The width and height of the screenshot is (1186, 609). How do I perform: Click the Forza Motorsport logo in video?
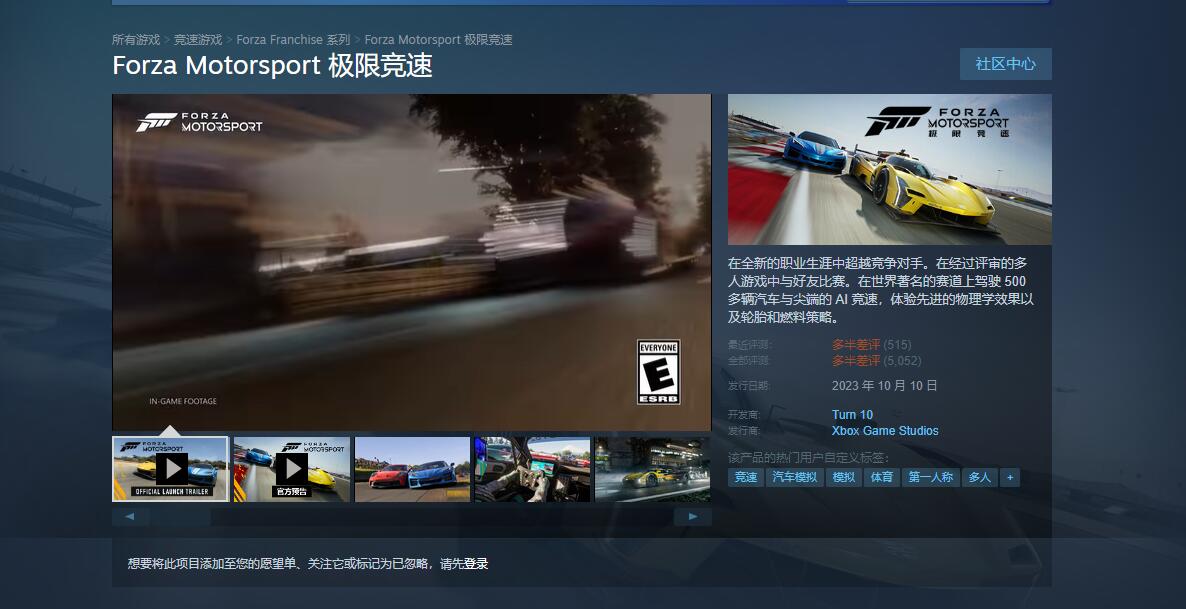[199, 122]
